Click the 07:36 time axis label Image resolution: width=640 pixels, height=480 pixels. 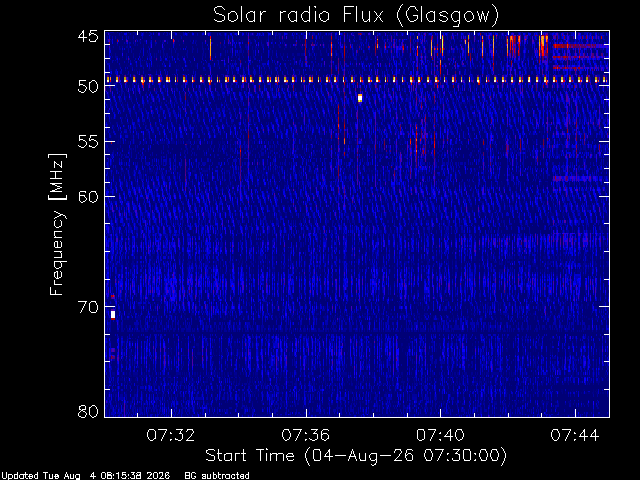305,436
